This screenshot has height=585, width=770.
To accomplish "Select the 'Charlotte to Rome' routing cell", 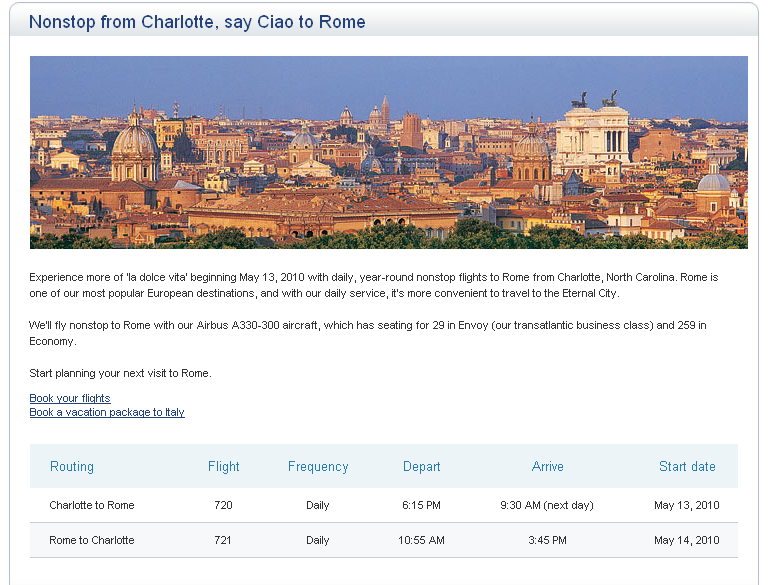I will (92, 505).
